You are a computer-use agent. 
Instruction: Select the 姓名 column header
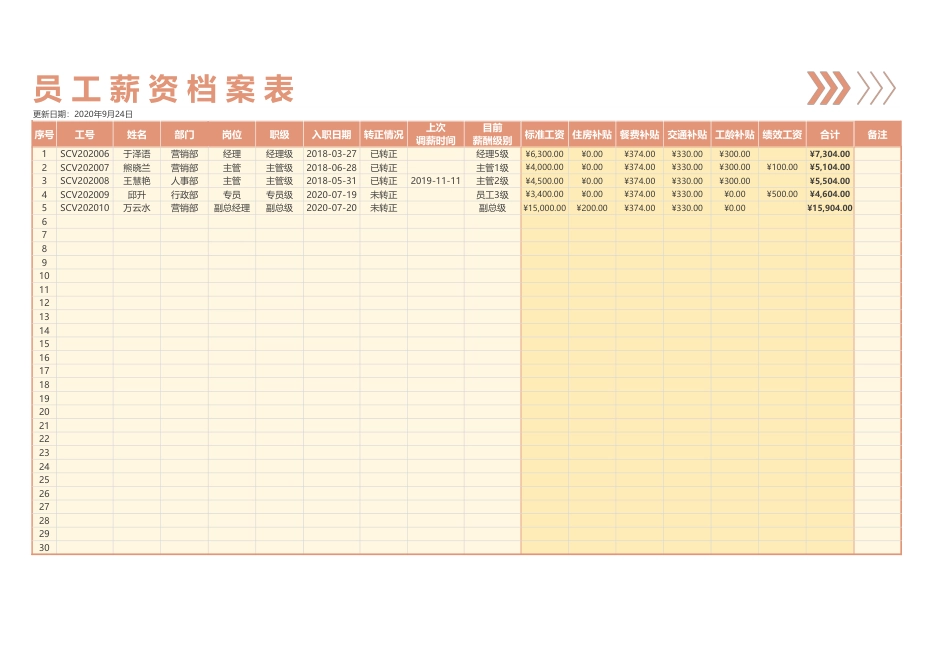[136, 134]
